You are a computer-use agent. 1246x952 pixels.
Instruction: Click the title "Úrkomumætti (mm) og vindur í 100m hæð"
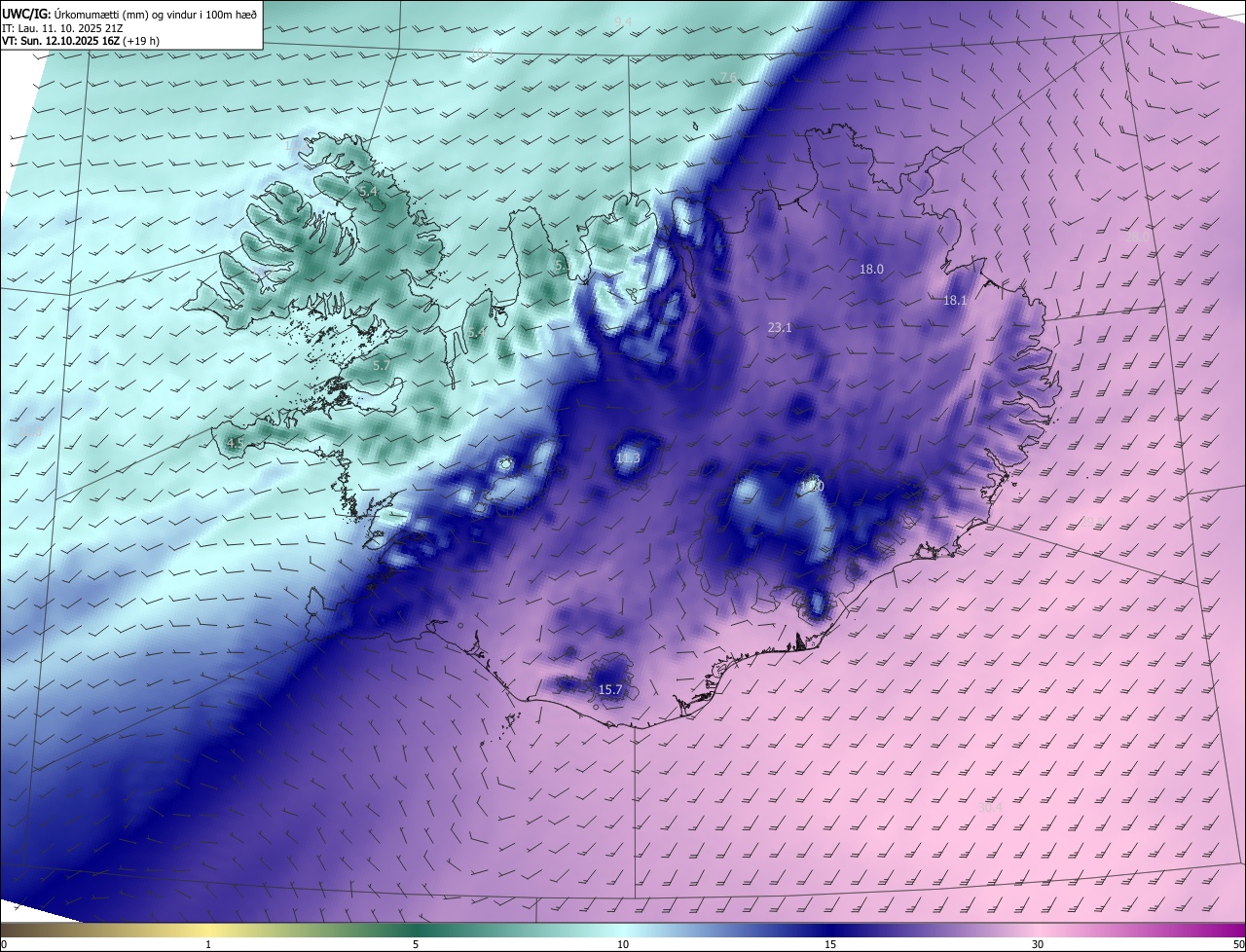coord(156,14)
